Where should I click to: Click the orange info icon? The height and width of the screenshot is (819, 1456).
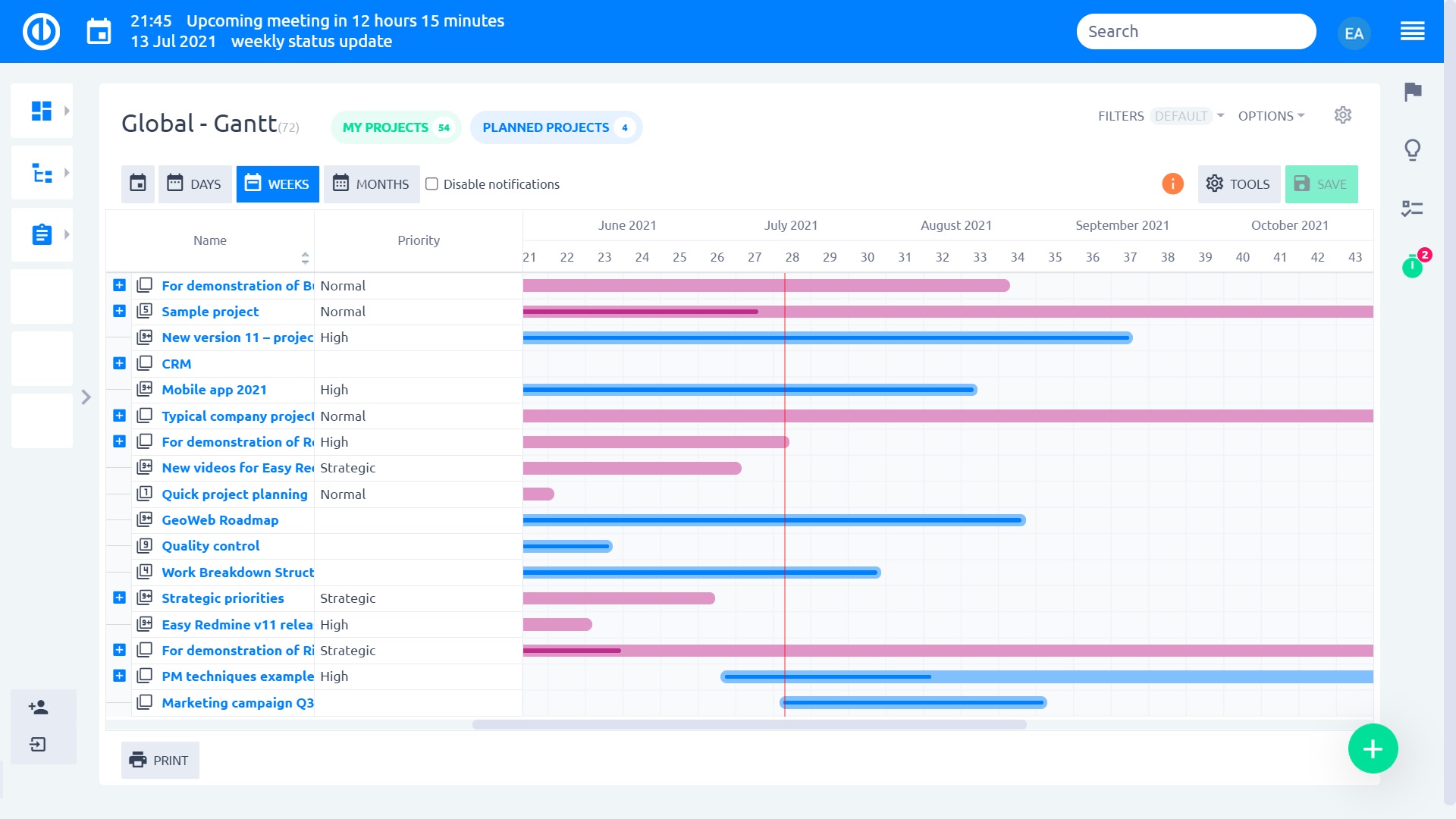(1172, 184)
